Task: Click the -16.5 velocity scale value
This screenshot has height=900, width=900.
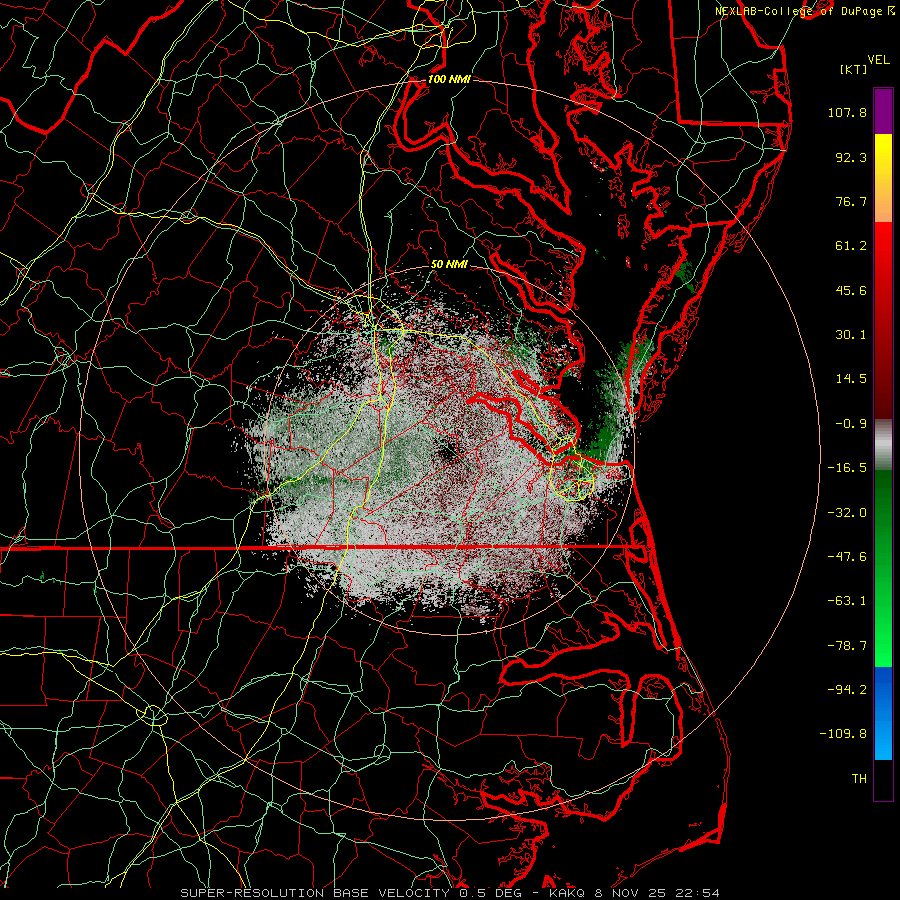Action: click(847, 468)
